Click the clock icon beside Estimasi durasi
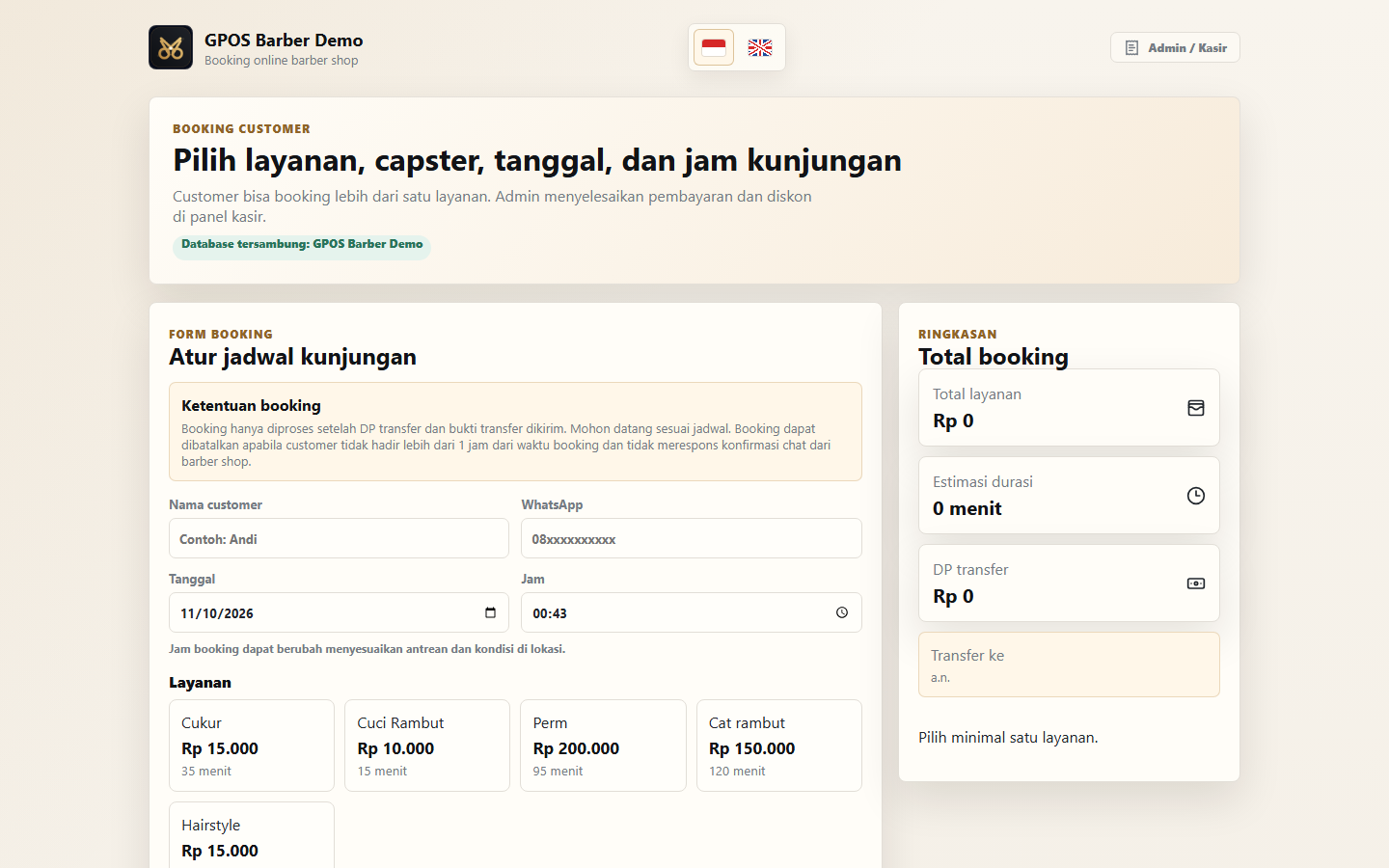The width and height of the screenshot is (1389, 868). [x=1196, y=496]
